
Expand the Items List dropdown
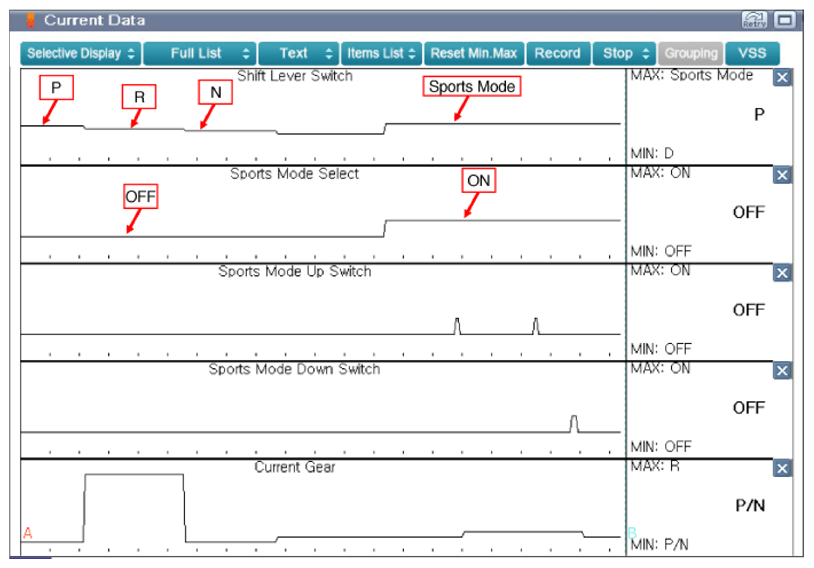point(381,53)
